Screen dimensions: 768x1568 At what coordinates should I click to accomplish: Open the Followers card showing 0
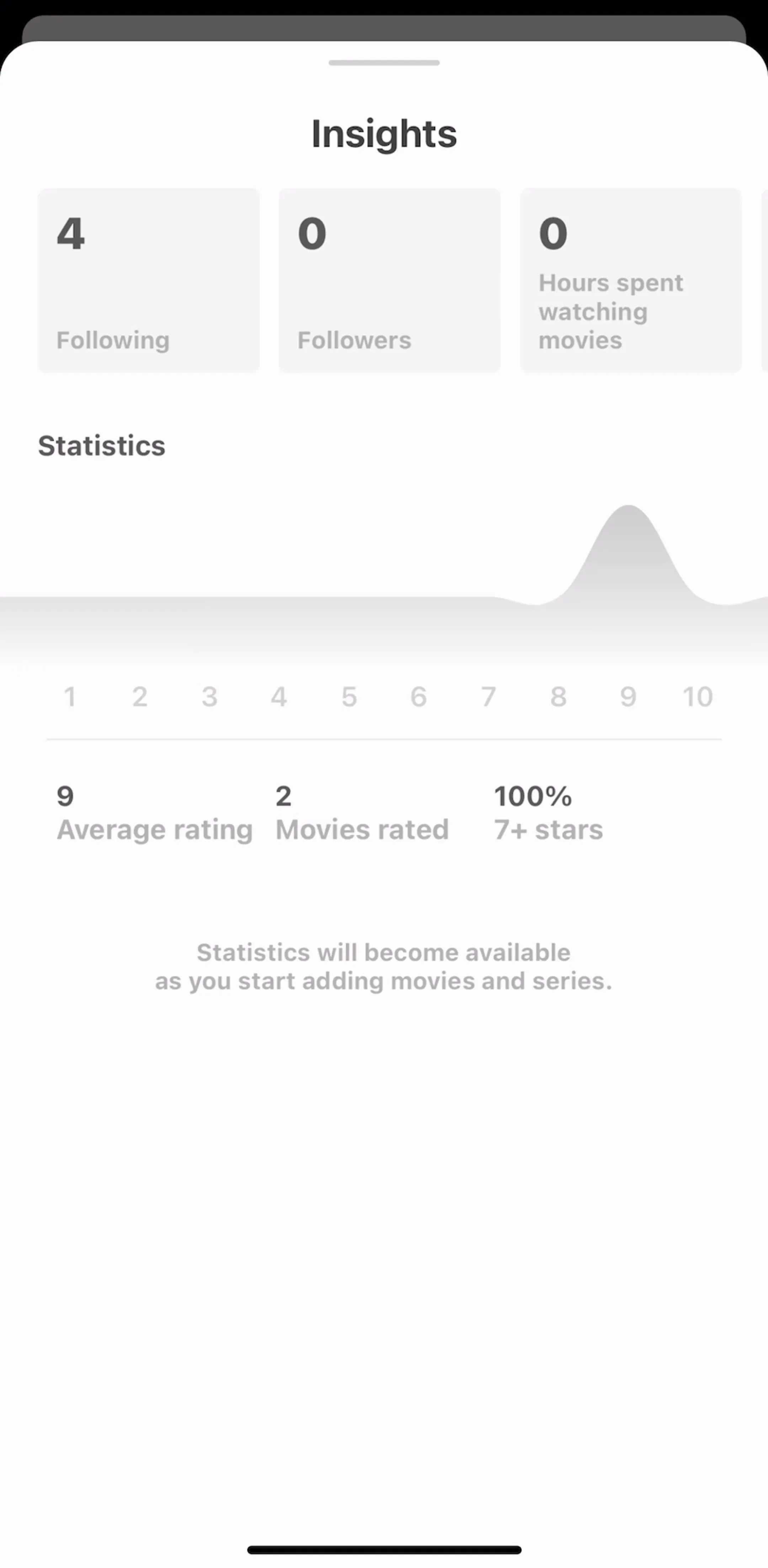tap(389, 280)
